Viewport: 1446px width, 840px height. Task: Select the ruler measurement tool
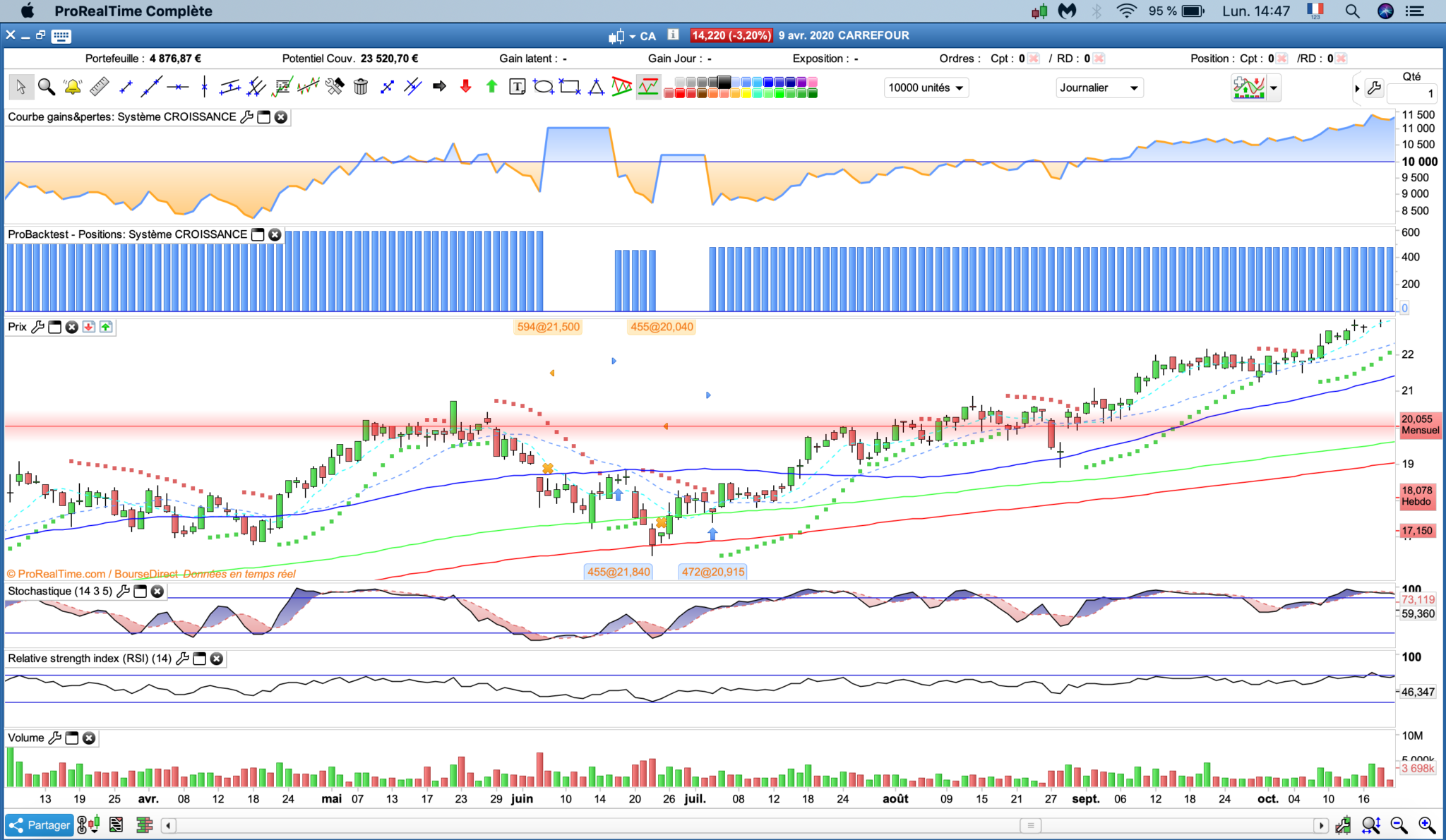(99, 87)
